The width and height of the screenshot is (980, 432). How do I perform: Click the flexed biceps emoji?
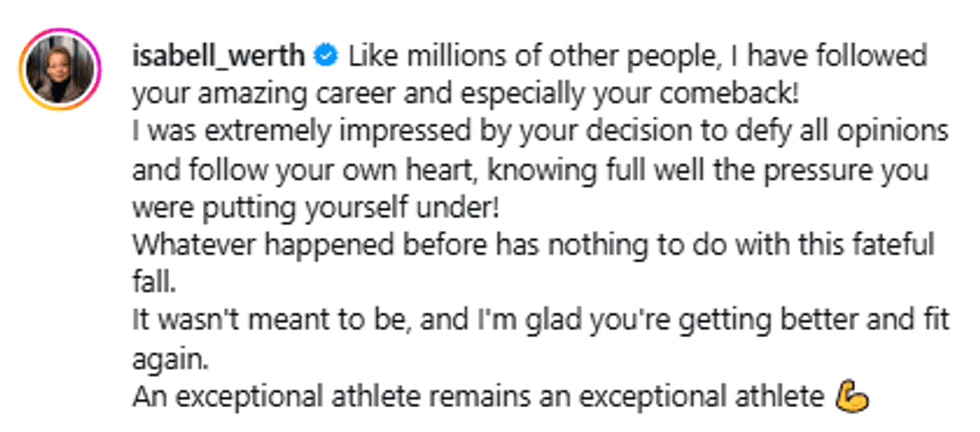(852, 397)
